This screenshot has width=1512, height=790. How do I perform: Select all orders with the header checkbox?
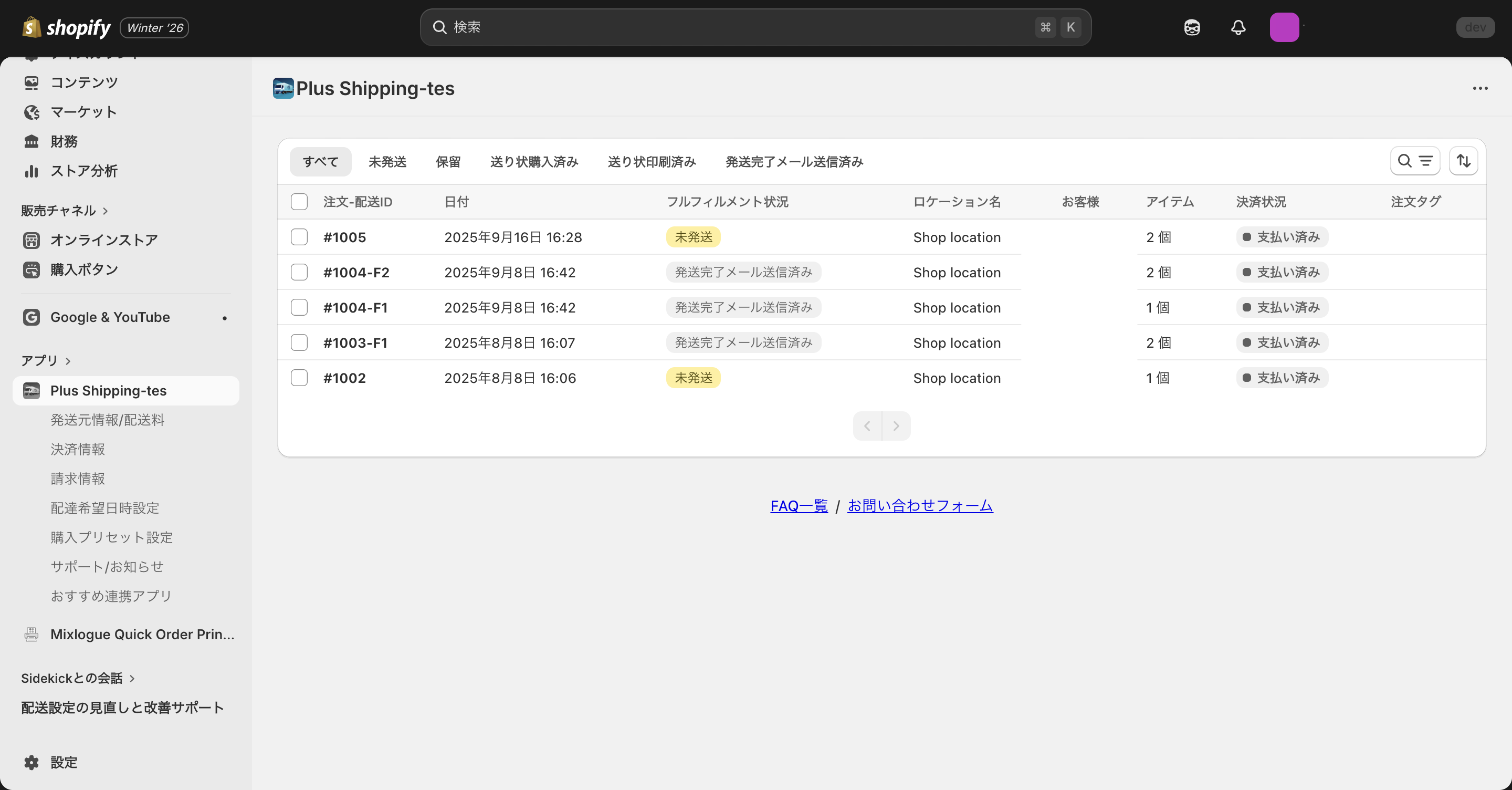[299, 202]
